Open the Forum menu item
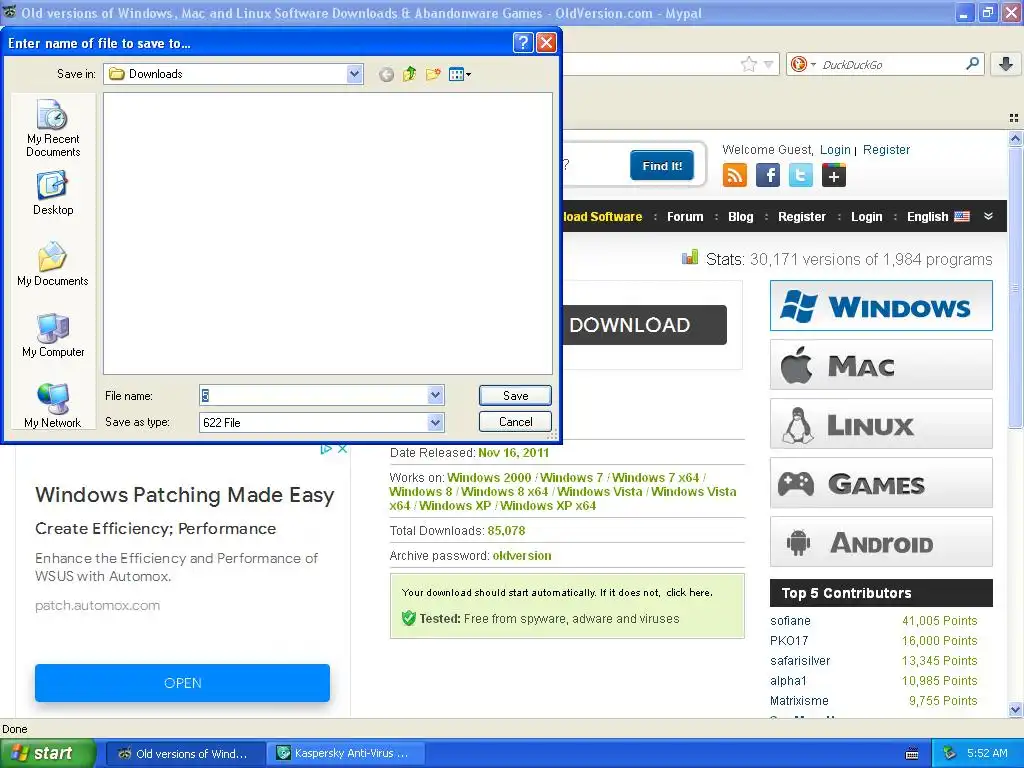This screenshot has width=1024, height=768. pos(685,217)
